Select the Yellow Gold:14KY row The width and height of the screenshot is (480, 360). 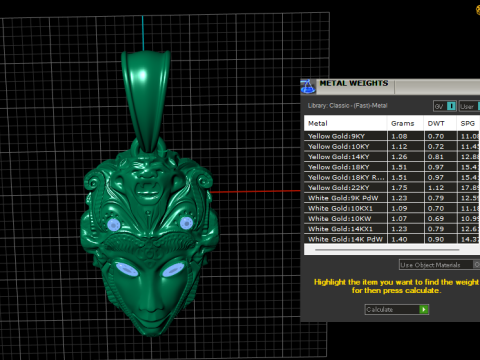pos(392,157)
